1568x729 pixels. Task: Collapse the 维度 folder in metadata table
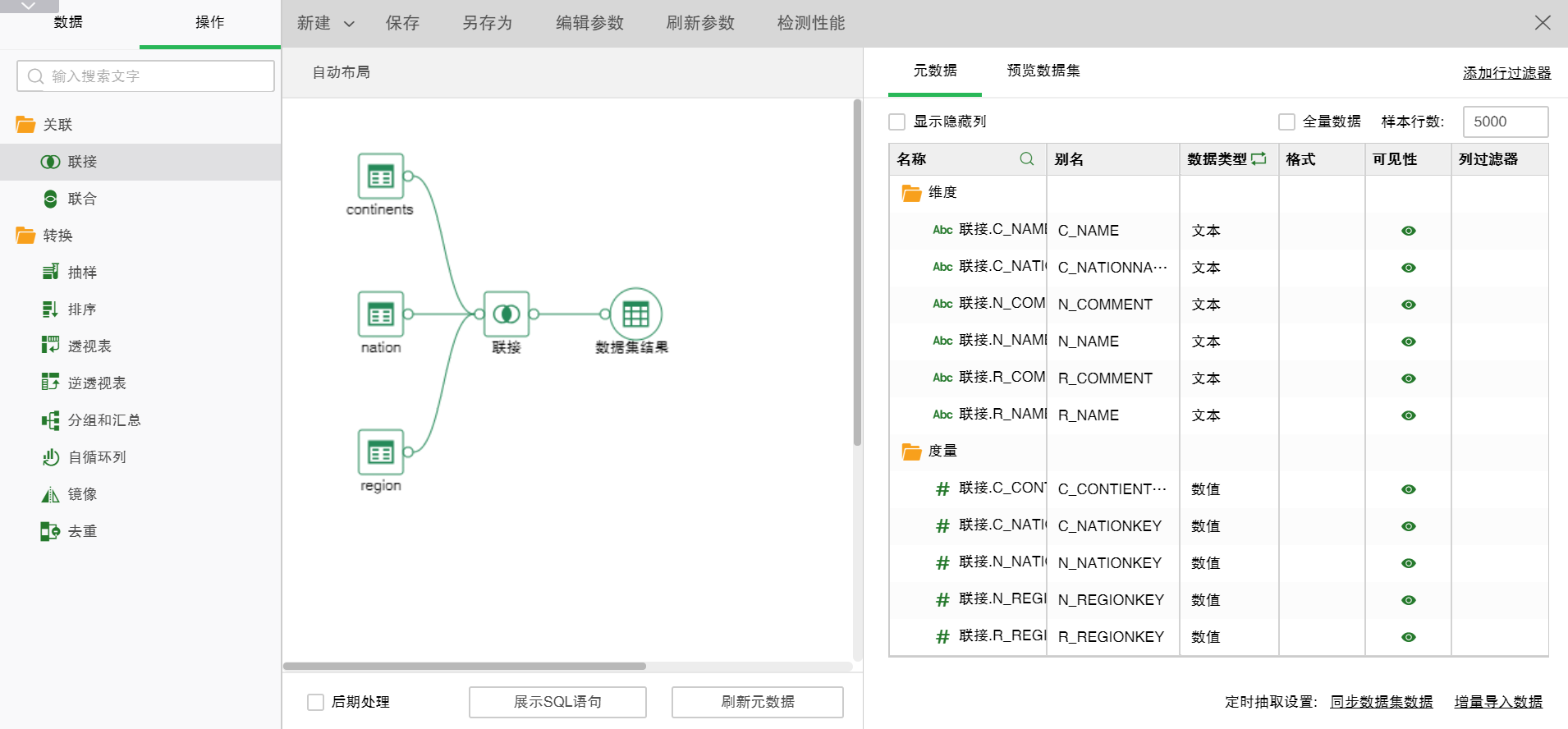pyautogui.click(x=911, y=193)
